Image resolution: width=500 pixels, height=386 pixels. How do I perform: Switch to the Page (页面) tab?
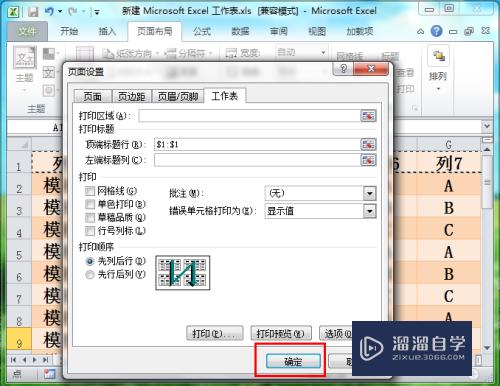click(92, 96)
